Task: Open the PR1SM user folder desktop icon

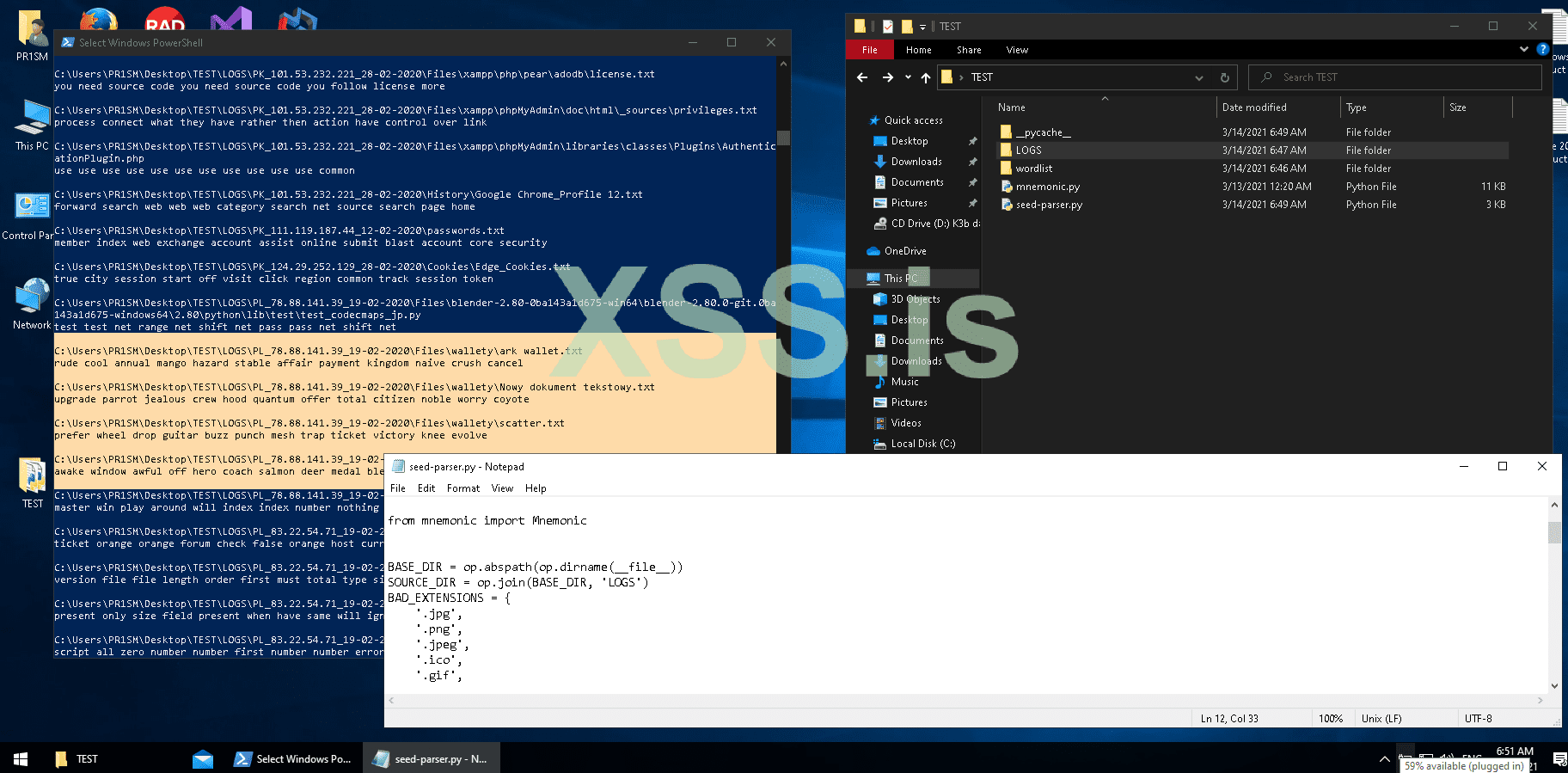Action: 32,36
